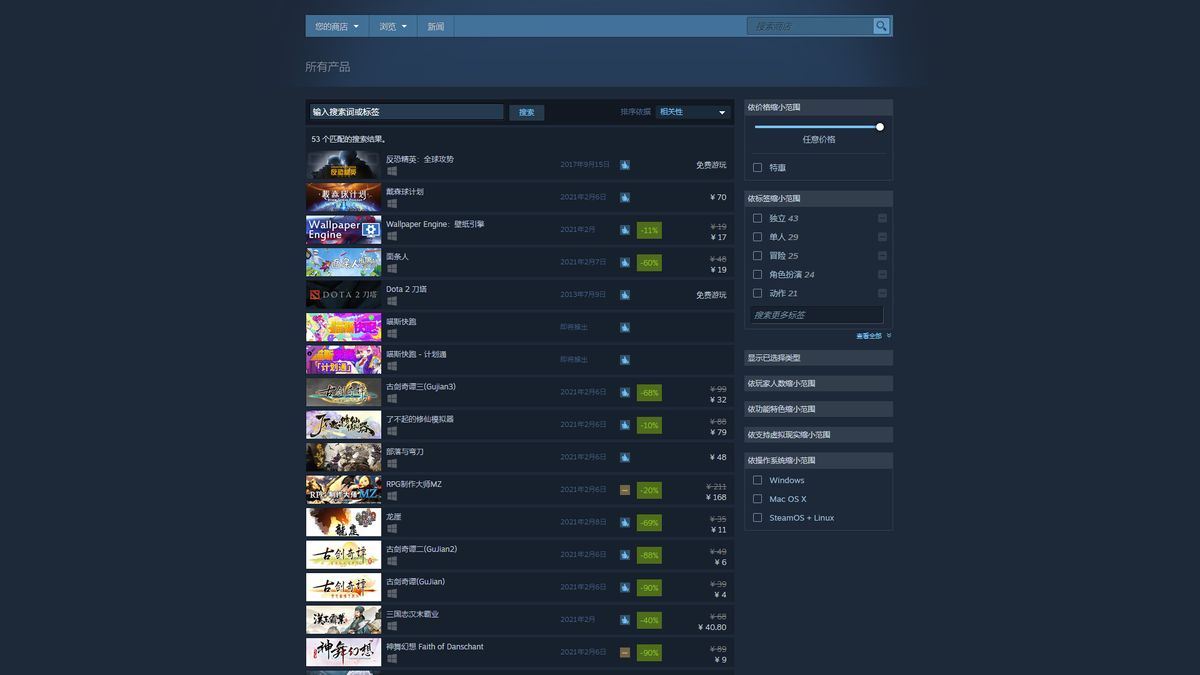Open the 浏览 dropdown menu

coord(391,26)
